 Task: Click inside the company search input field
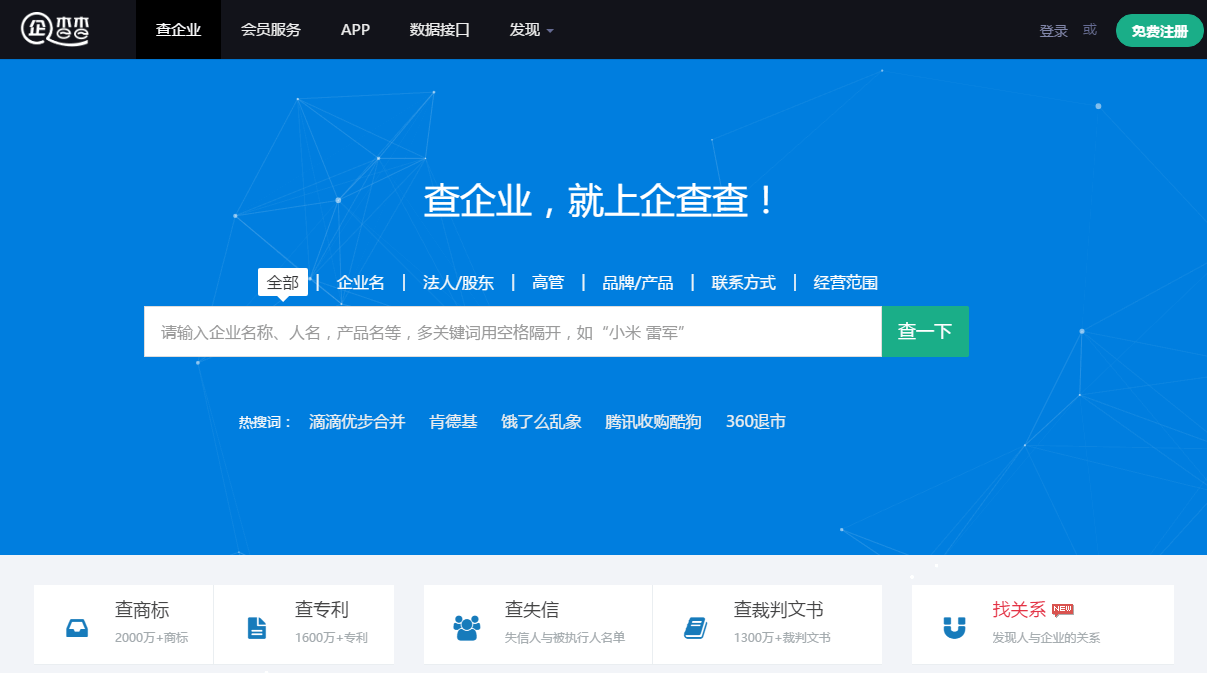[x=500, y=331]
